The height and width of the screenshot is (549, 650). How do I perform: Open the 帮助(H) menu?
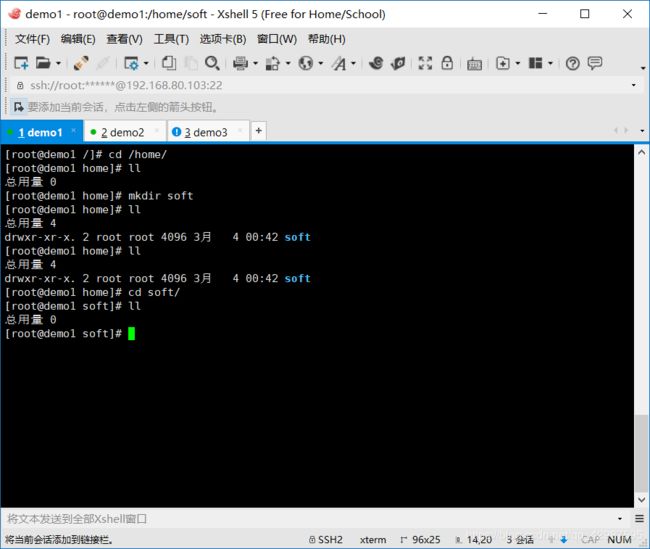pyautogui.click(x=327, y=39)
